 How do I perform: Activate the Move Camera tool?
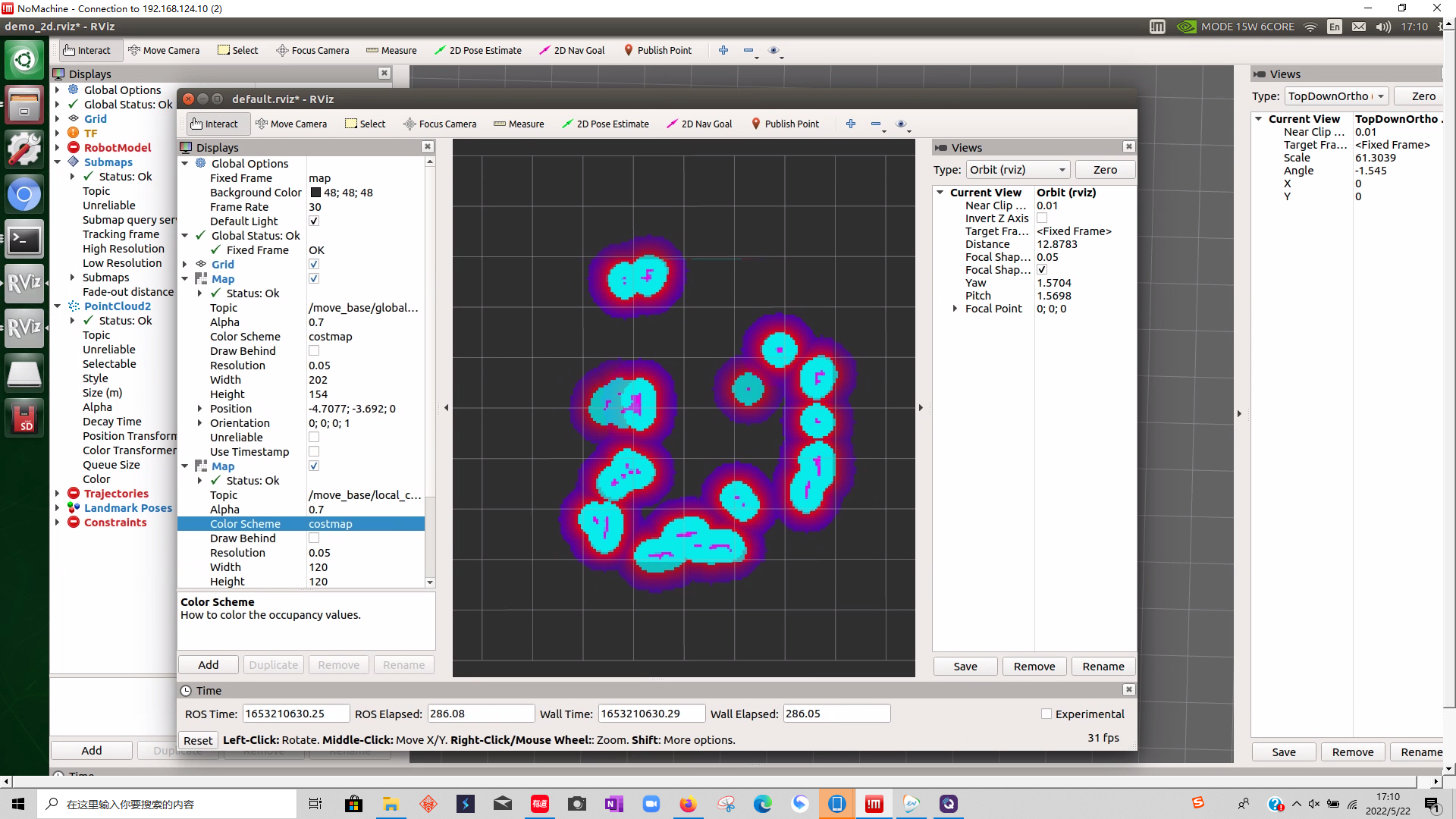point(292,124)
